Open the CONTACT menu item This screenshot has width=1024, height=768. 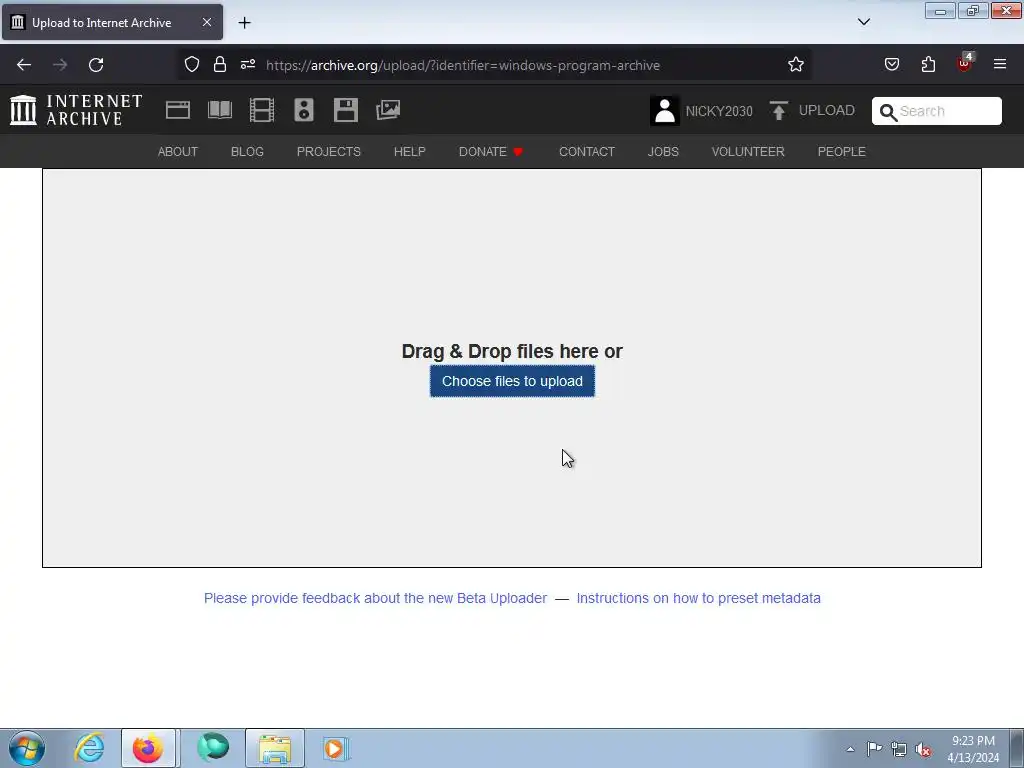(586, 152)
